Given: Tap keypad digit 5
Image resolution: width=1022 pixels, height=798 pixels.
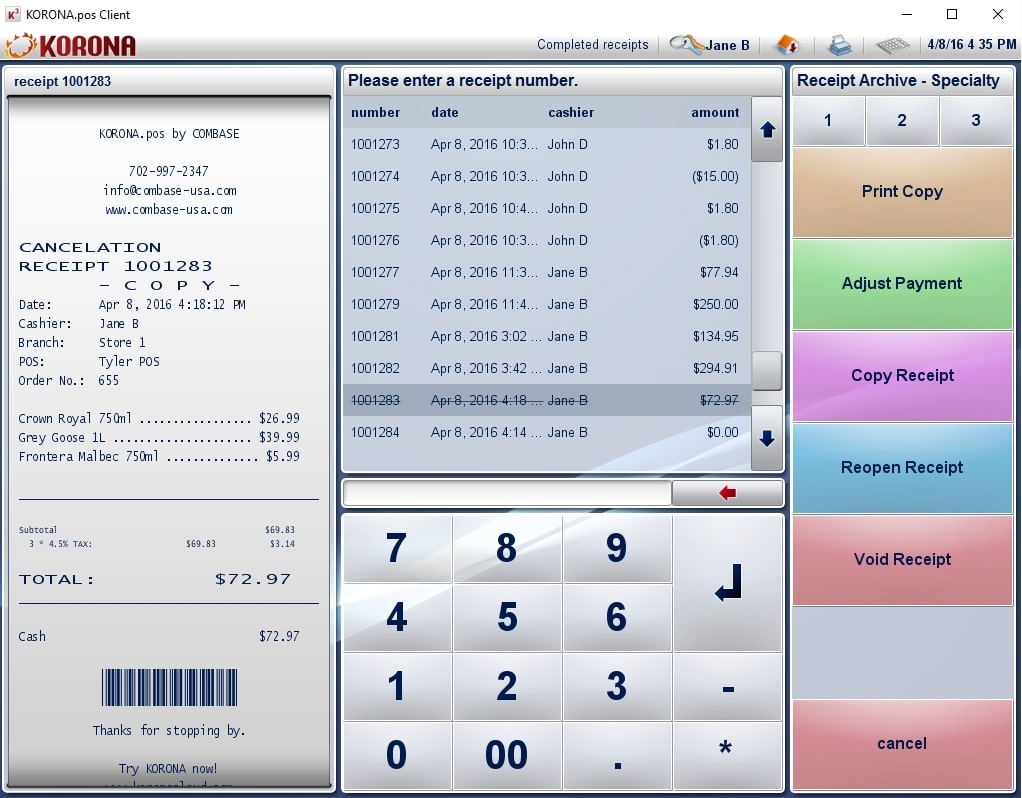Looking at the screenshot, I should [506, 617].
